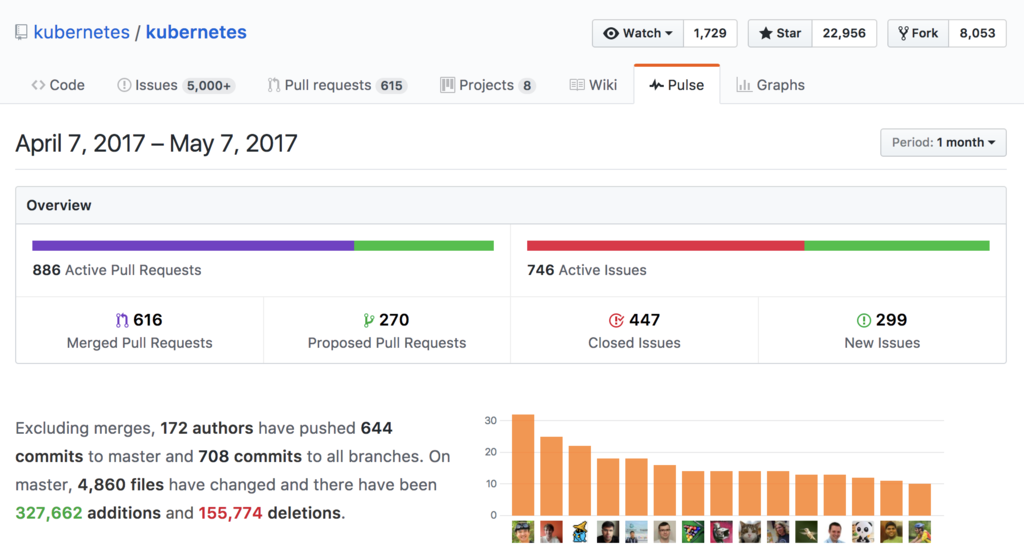The height and width of the screenshot is (552, 1024).
Task: Click the Overview panel header
Action: click(511, 205)
